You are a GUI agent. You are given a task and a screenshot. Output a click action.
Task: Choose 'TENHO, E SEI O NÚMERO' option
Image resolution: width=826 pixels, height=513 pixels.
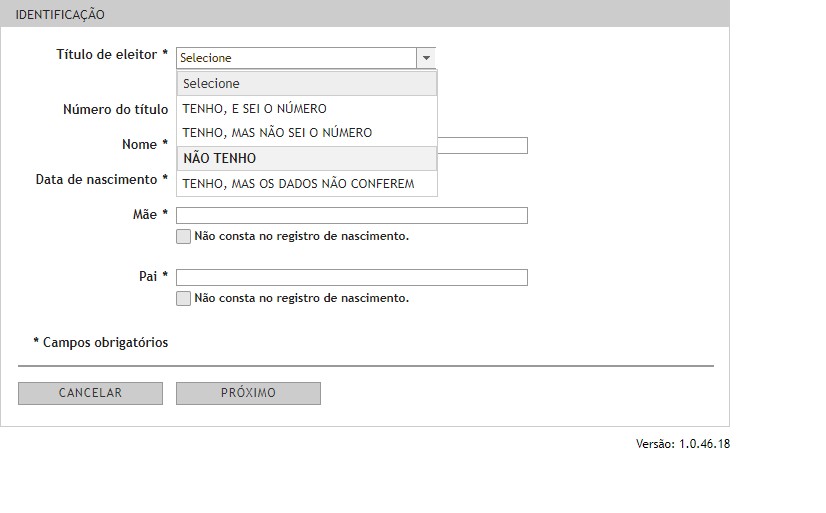(x=307, y=109)
